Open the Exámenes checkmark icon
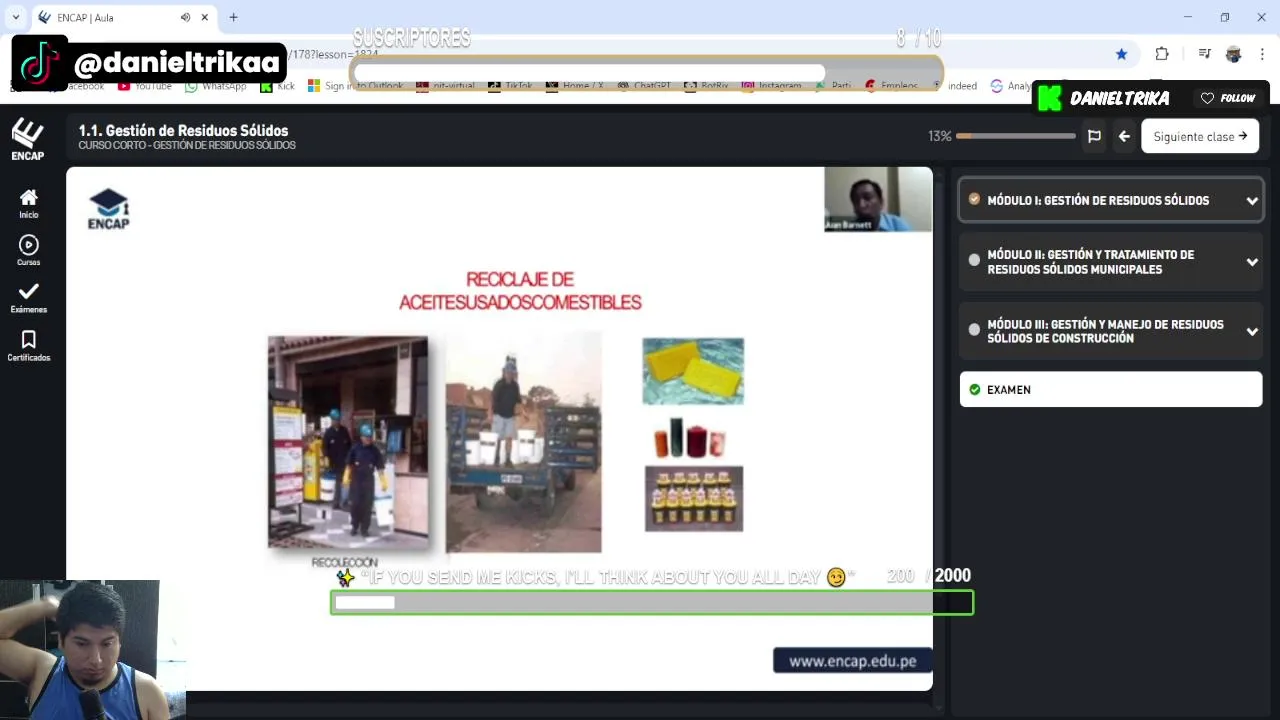This screenshot has width=1280, height=720. pos(28,297)
